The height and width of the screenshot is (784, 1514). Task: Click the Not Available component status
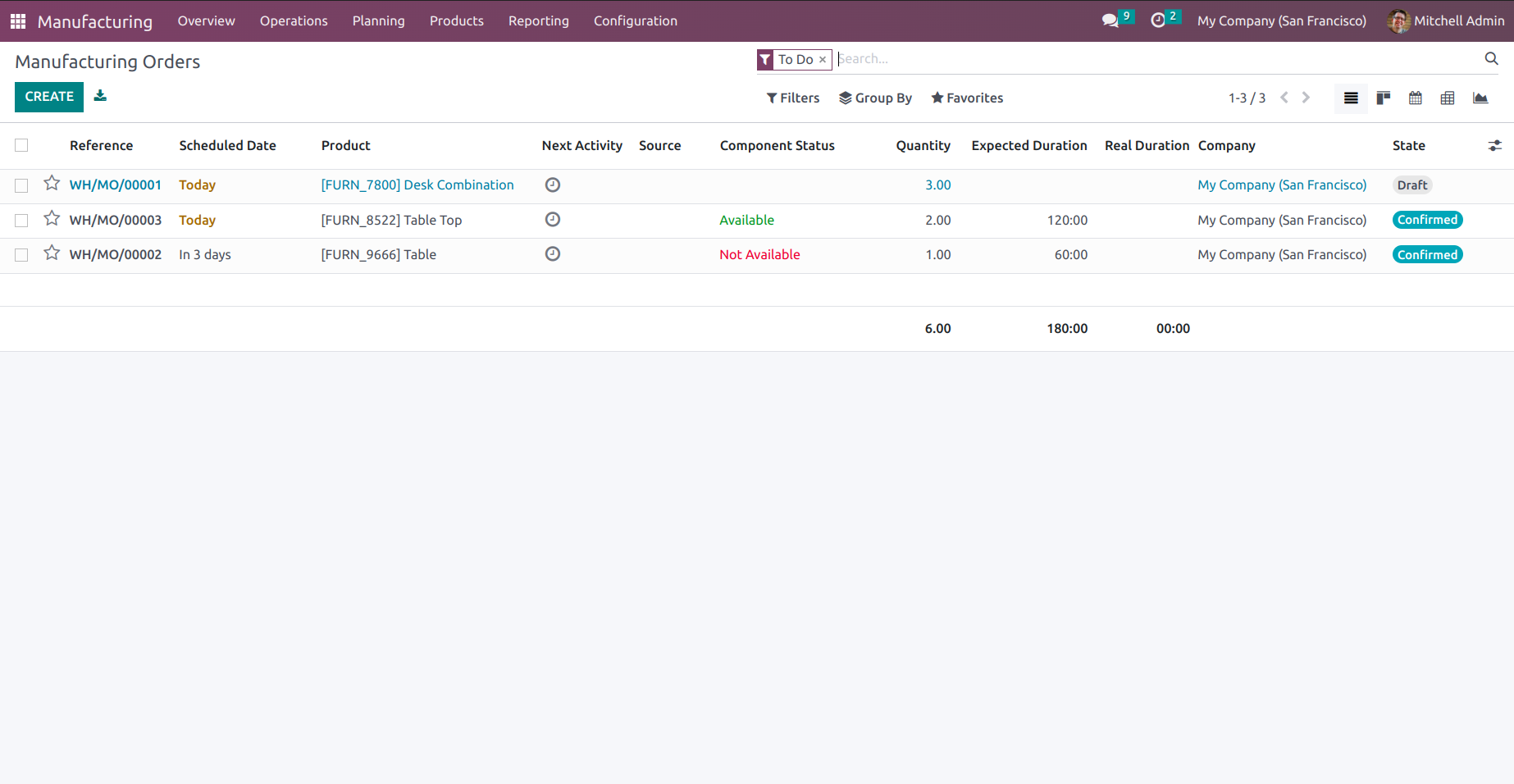[759, 255]
